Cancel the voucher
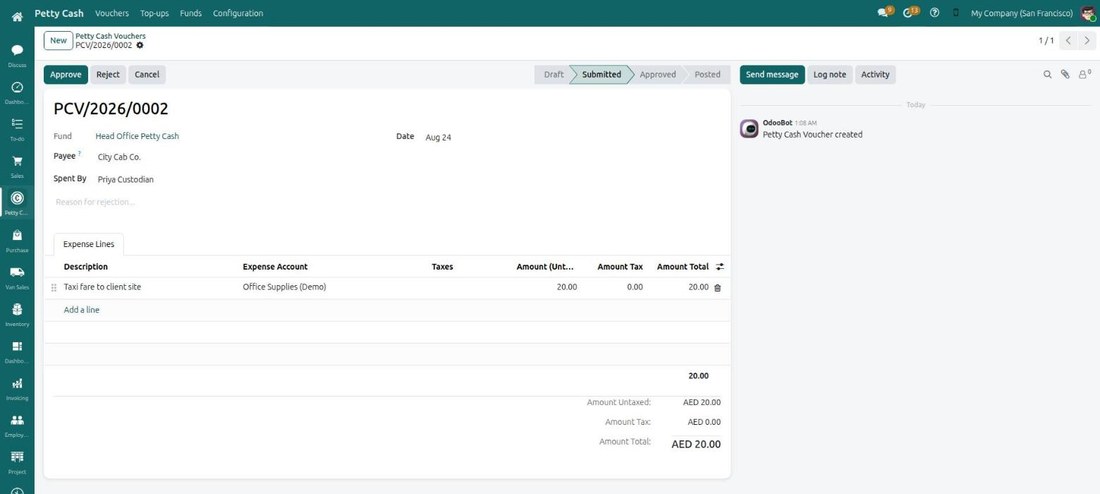 (147, 74)
